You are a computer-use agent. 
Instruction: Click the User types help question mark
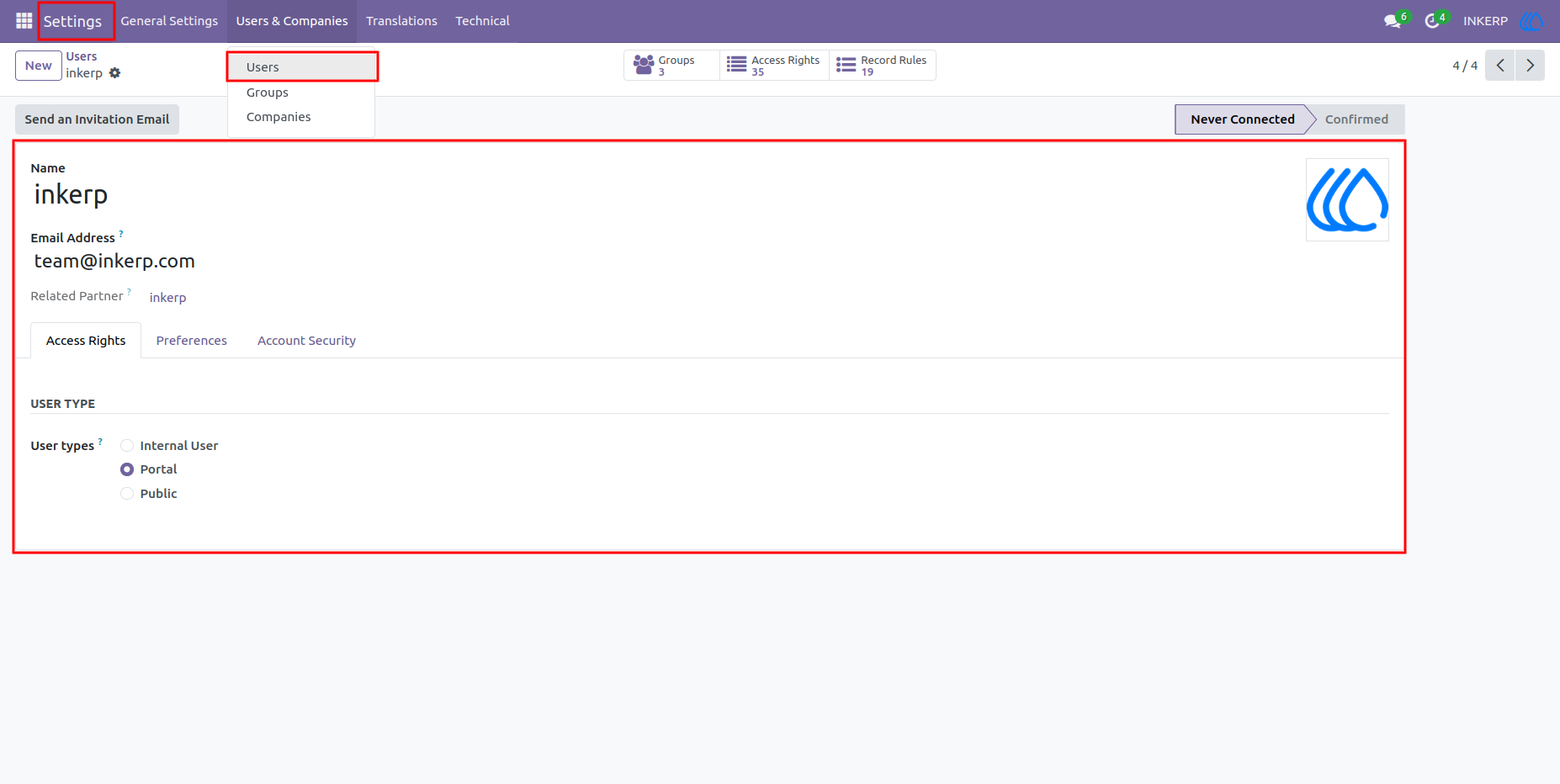100,441
